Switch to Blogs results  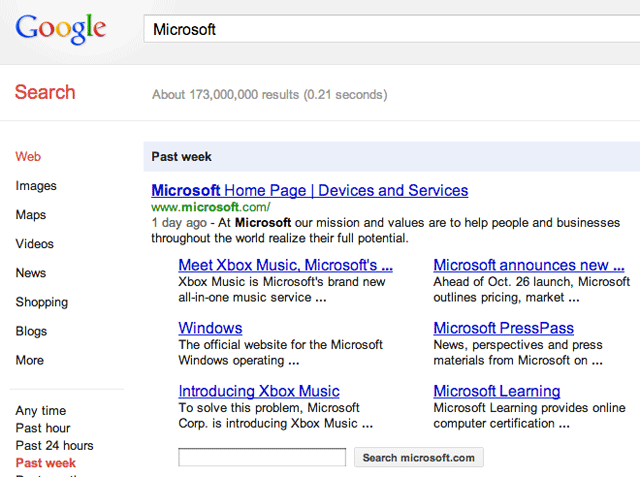tap(31, 331)
